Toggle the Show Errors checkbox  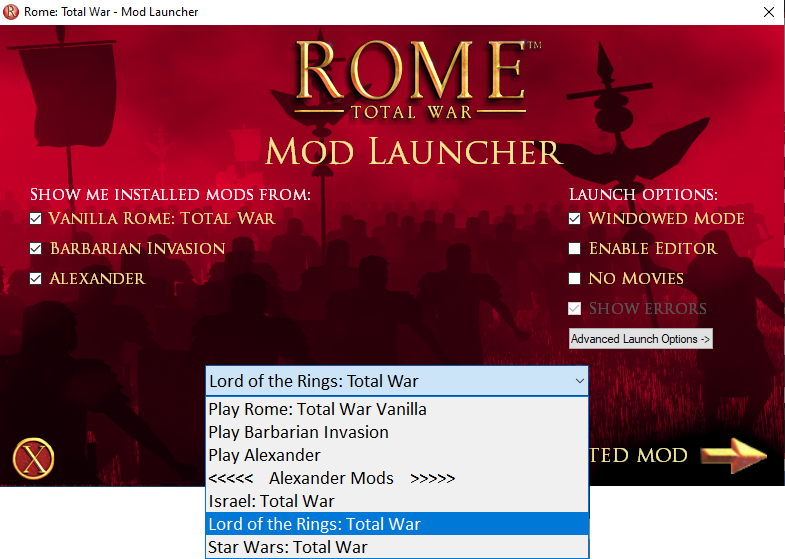point(575,309)
